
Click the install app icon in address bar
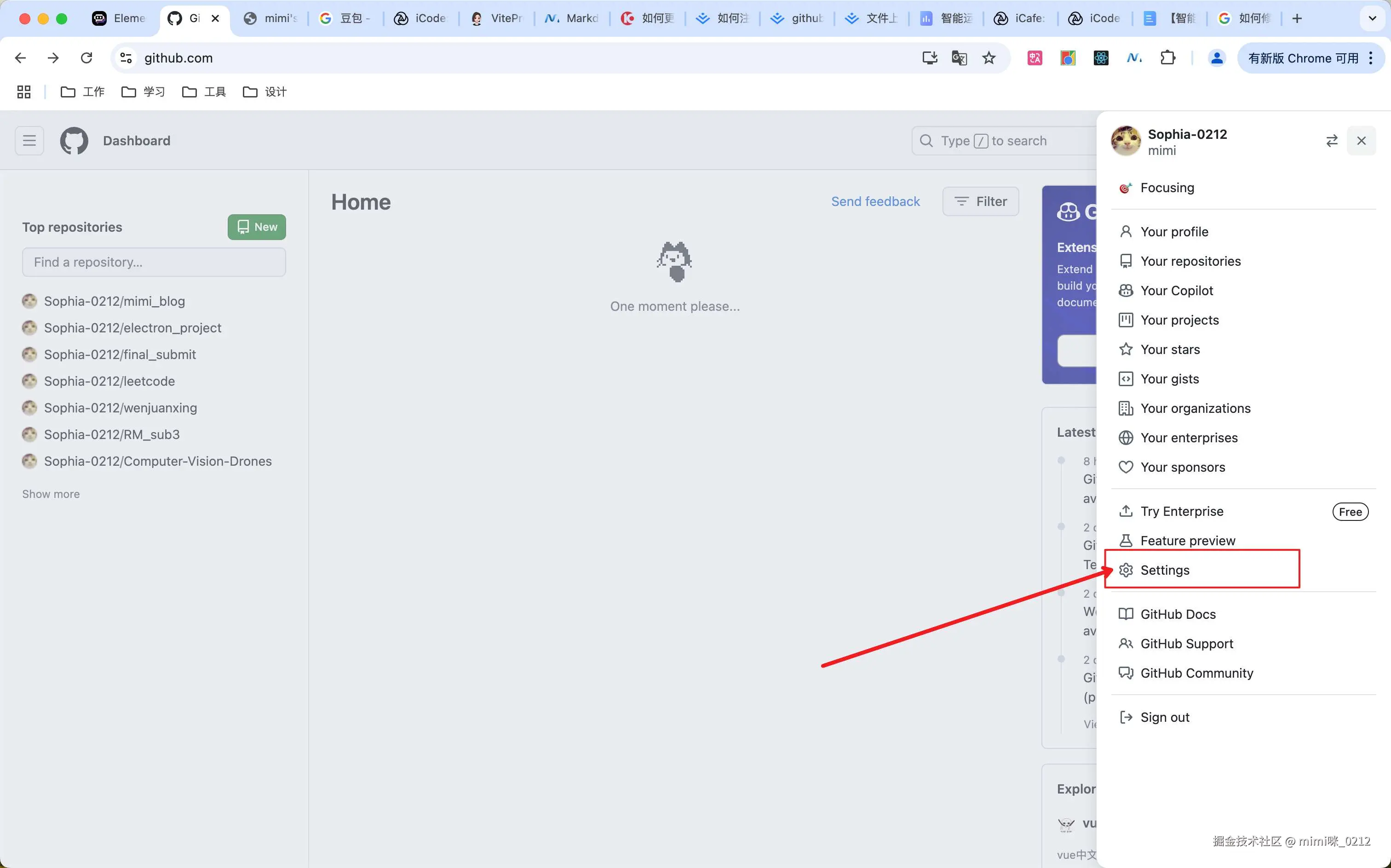(929, 58)
